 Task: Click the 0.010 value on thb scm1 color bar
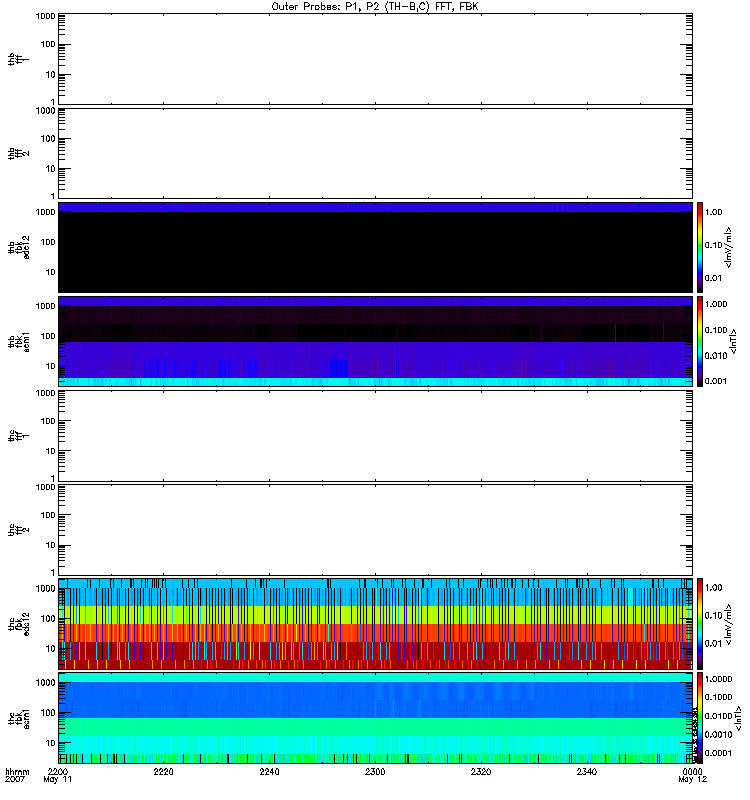tap(716, 356)
